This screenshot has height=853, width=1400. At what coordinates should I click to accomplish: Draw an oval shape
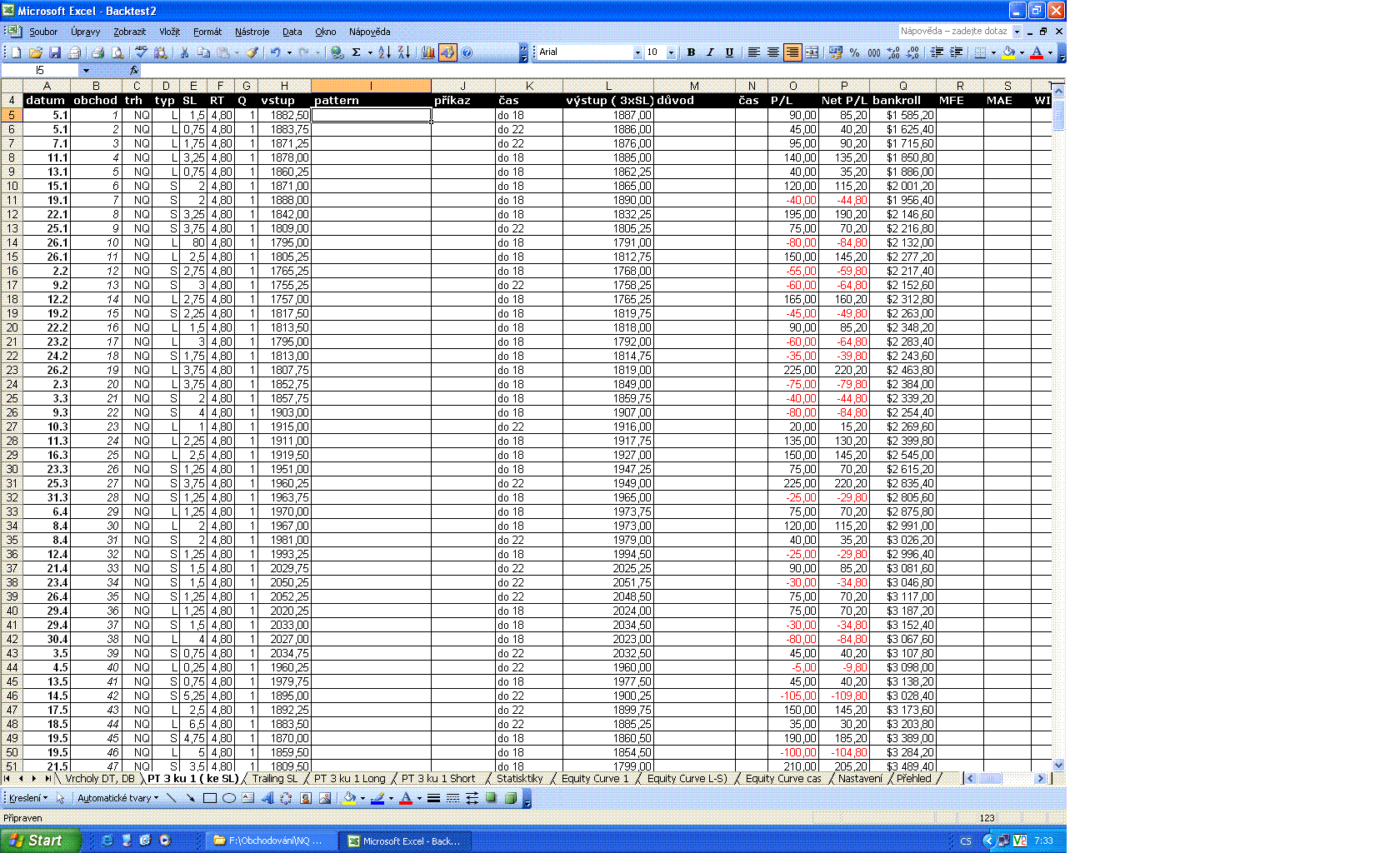pyautogui.click(x=228, y=798)
